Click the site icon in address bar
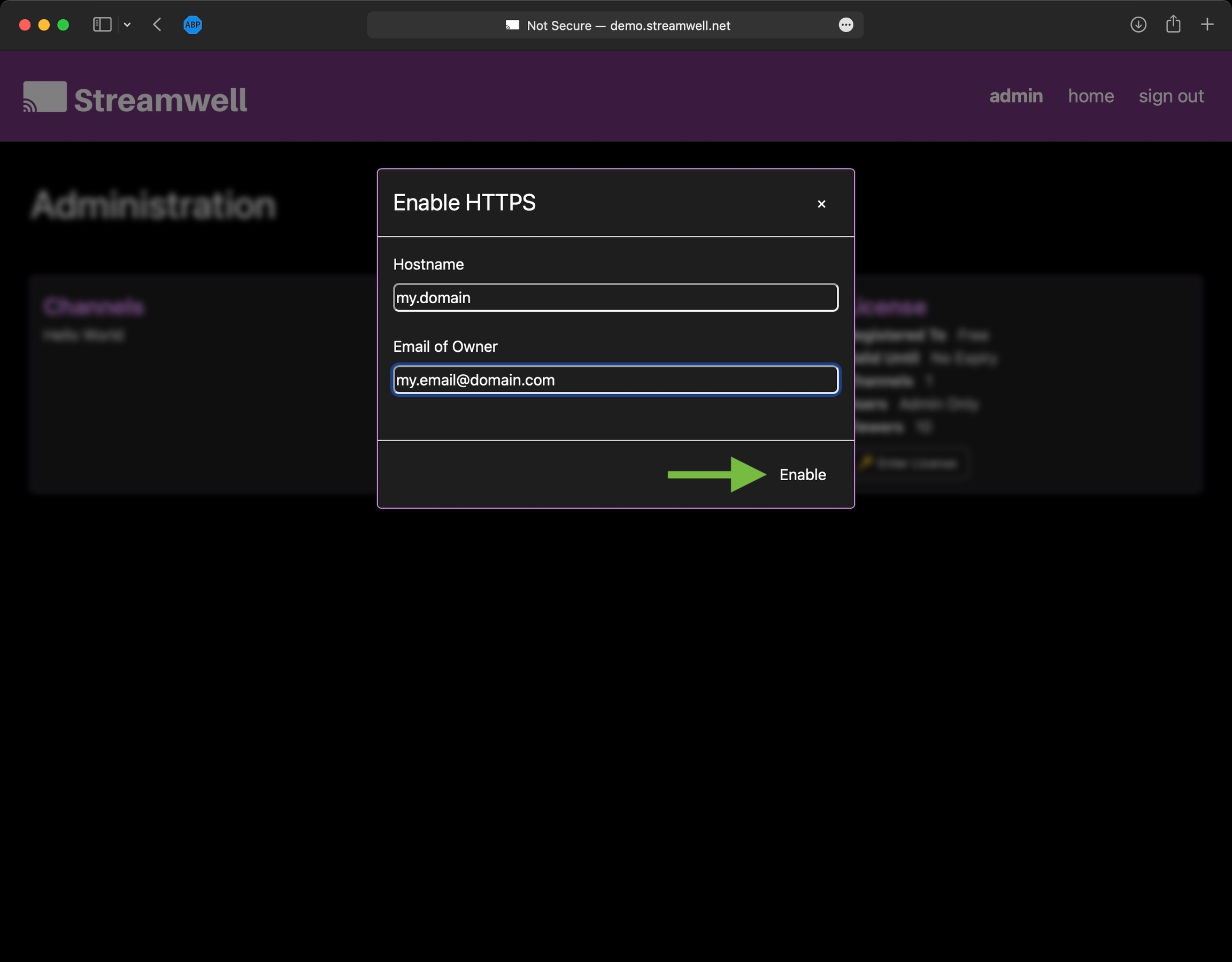The width and height of the screenshot is (1232, 962). coord(512,25)
